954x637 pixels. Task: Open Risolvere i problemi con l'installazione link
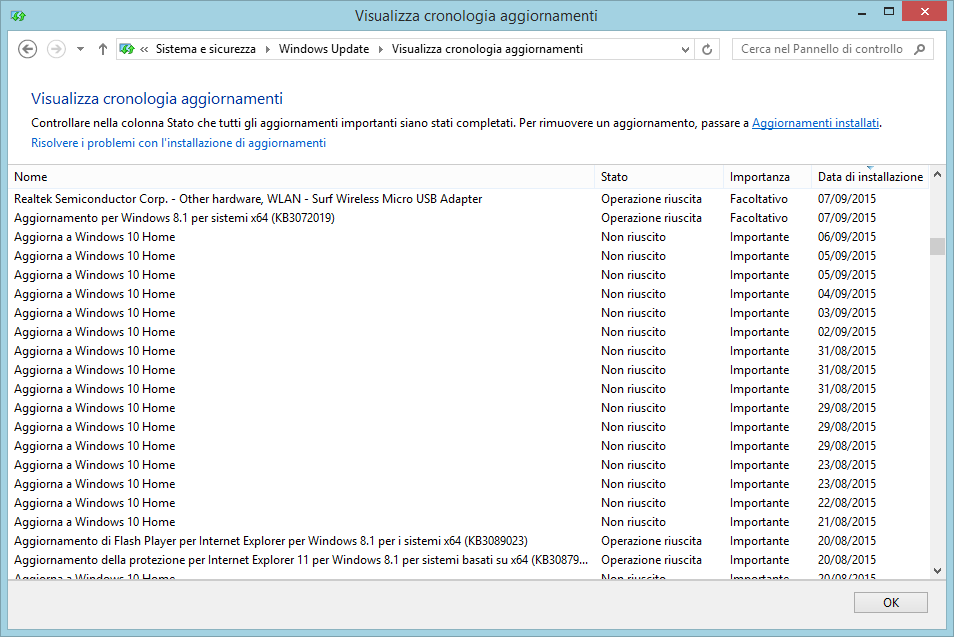[178, 143]
